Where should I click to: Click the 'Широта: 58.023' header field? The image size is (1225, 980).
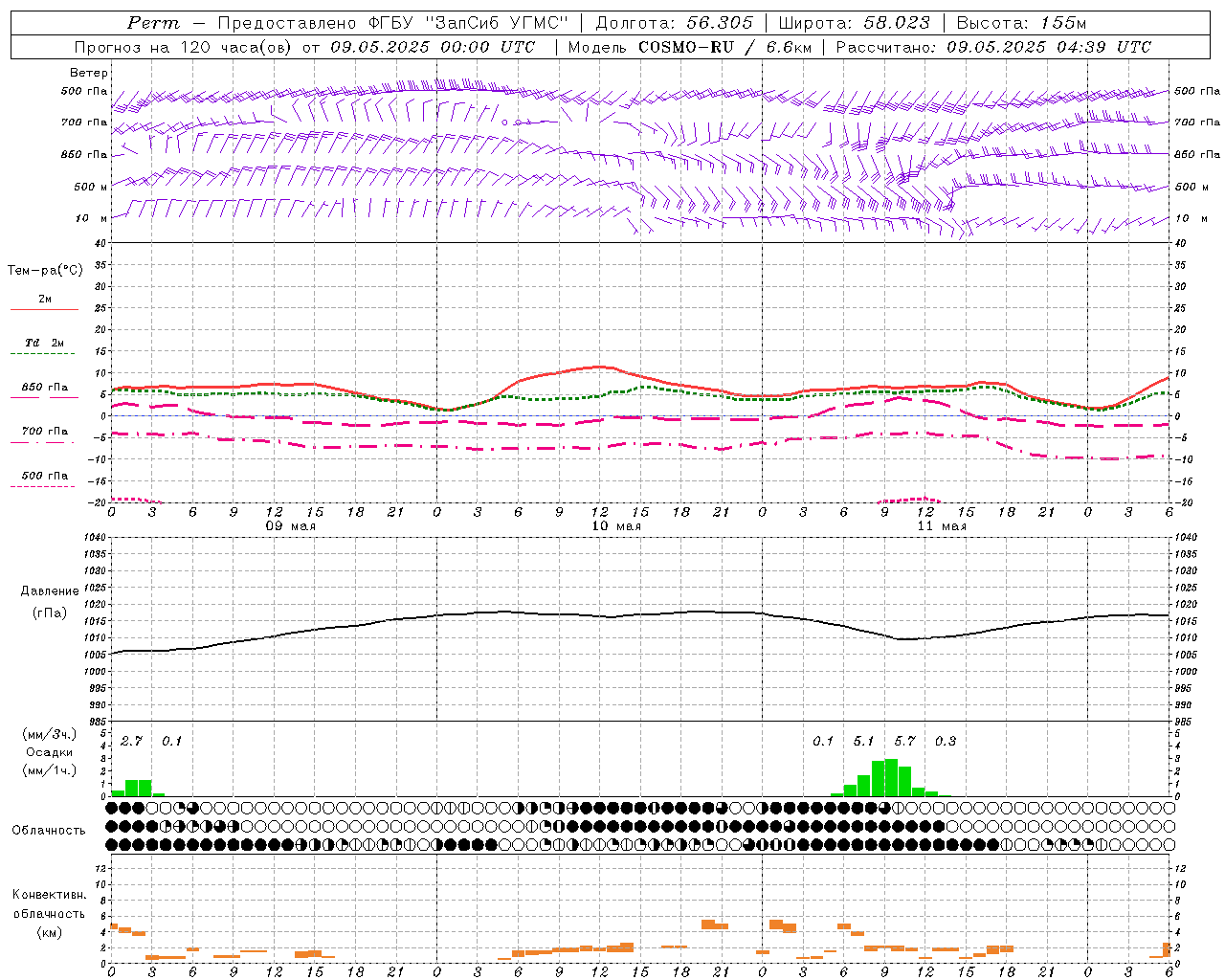click(854, 23)
